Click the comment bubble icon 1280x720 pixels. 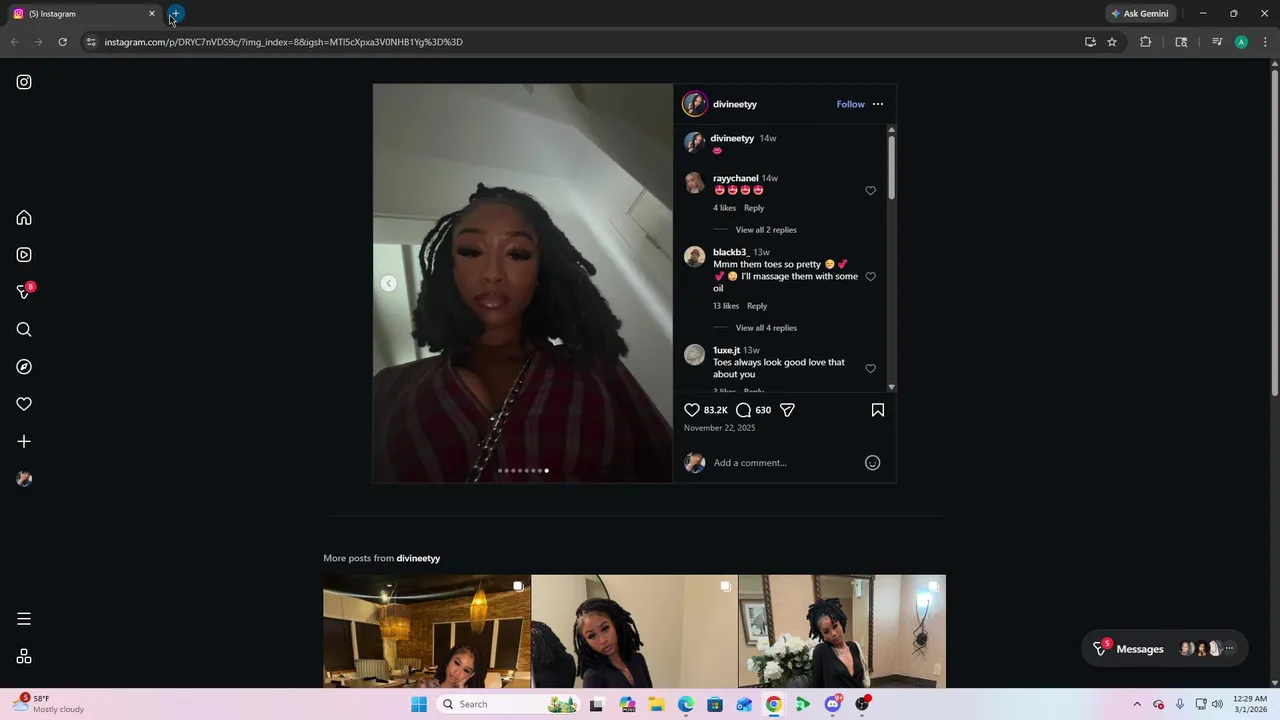tap(743, 410)
